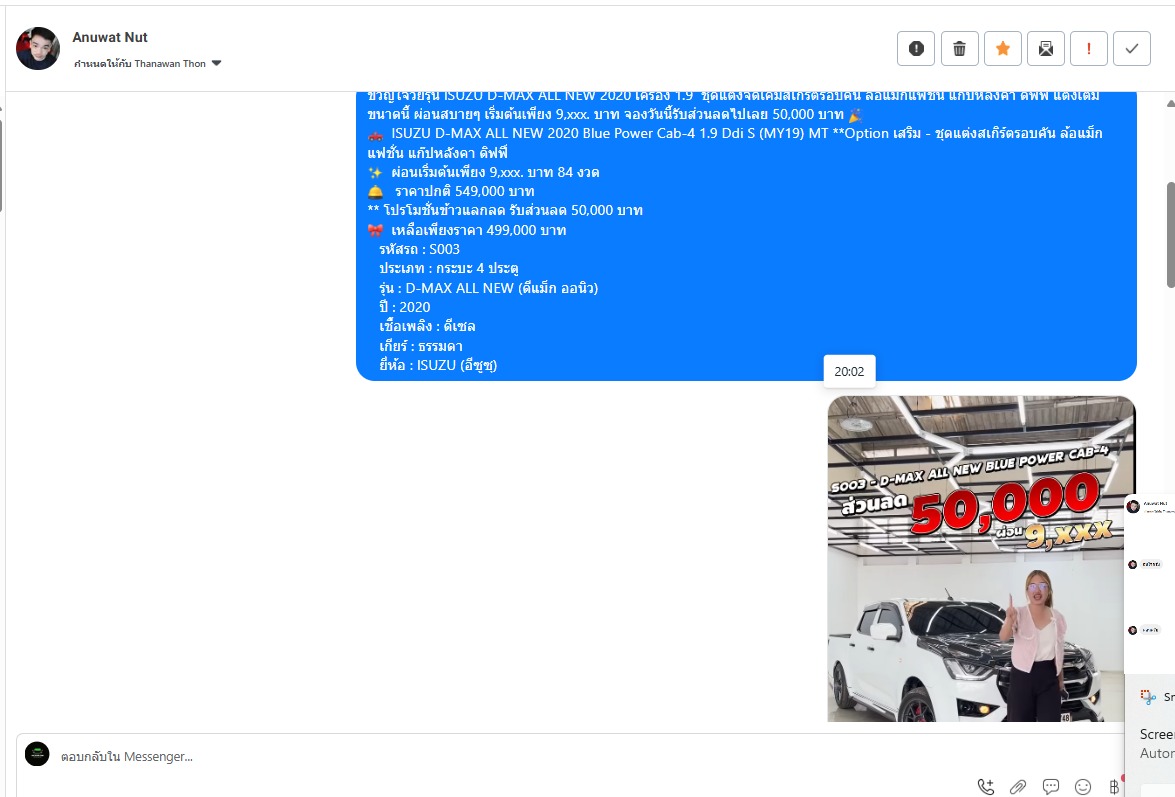Expand the Thanawan Thon assignment dropdown
1175x797 pixels.
[216, 63]
